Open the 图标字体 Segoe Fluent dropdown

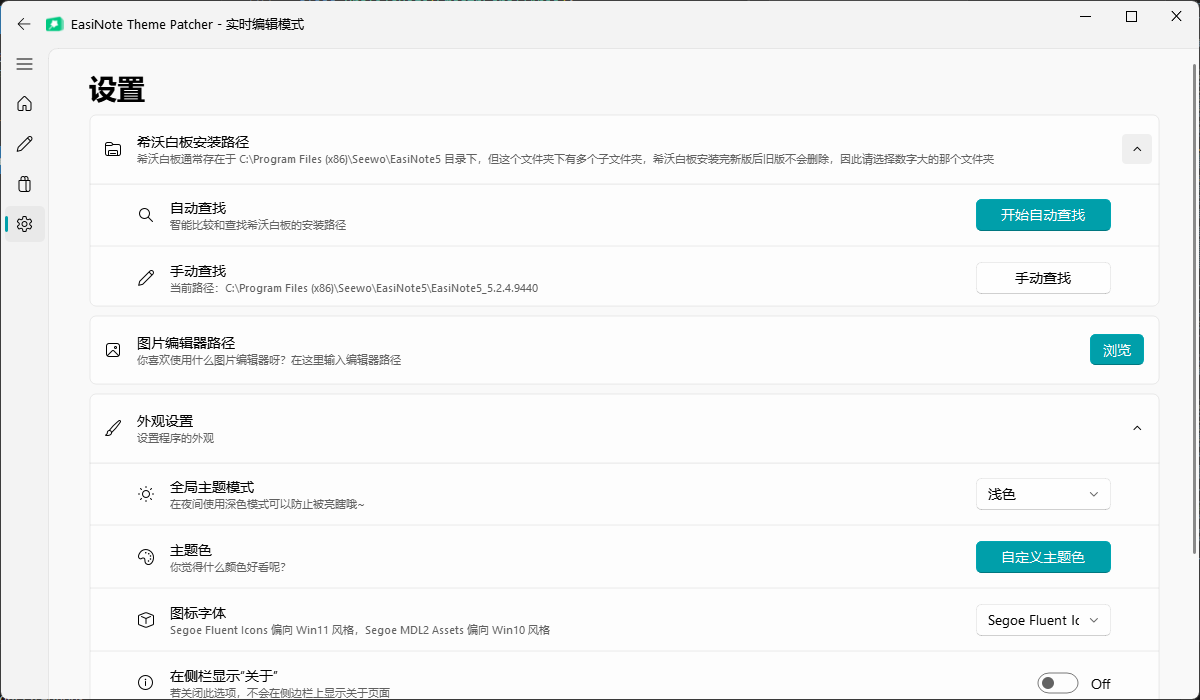pyautogui.click(x=1042, y=620)
